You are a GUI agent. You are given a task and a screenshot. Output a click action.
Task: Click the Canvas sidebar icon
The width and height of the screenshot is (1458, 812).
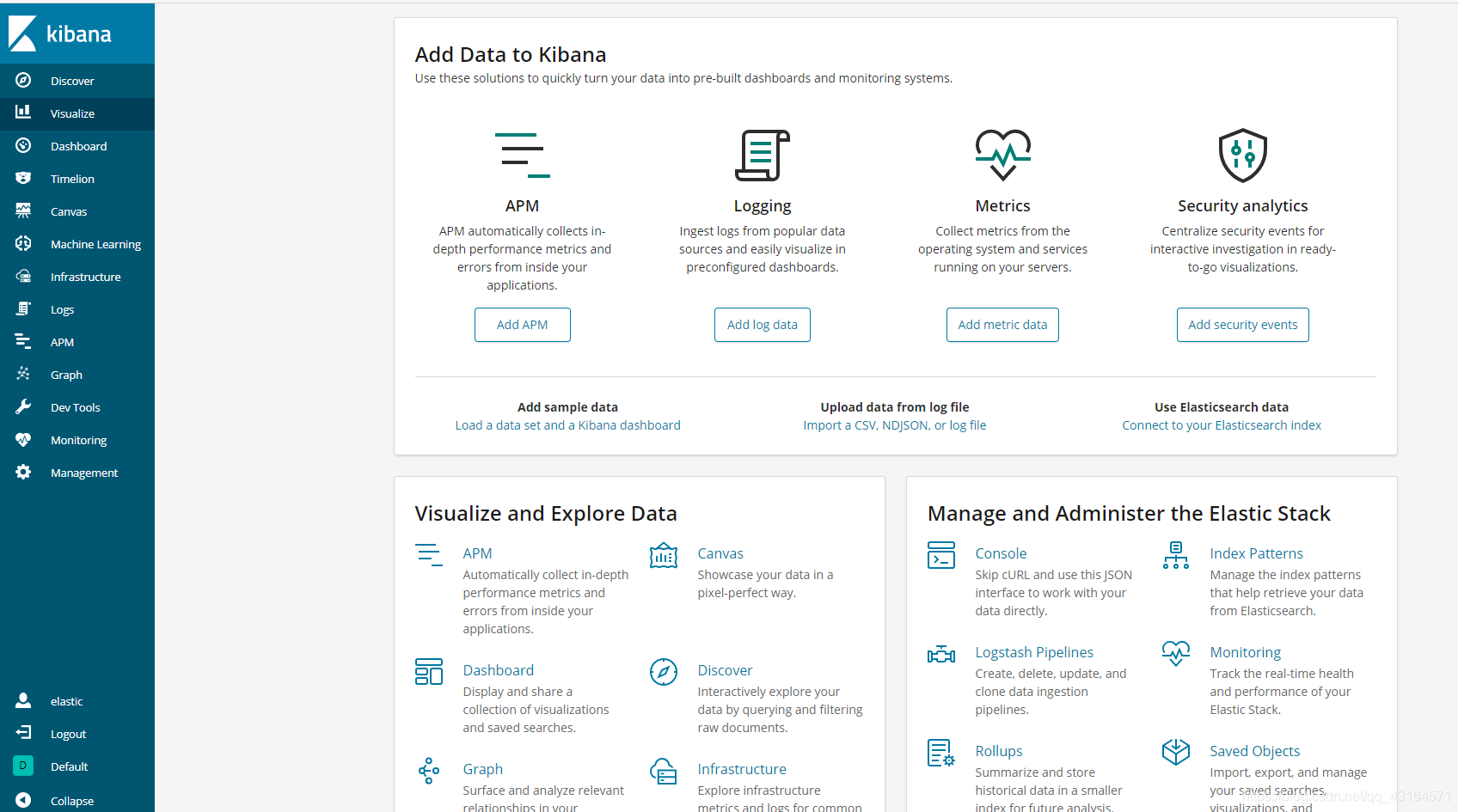tap(23, 211)
